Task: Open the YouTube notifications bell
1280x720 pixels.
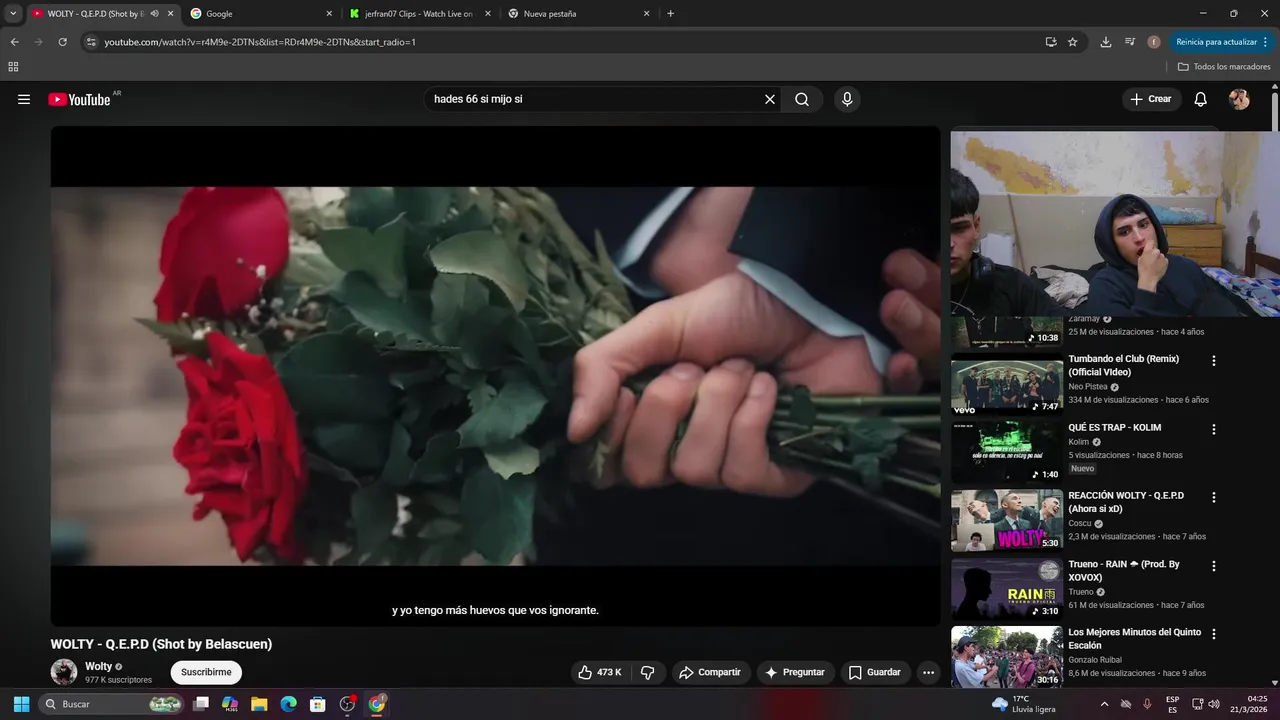Action: (1201, 99)
